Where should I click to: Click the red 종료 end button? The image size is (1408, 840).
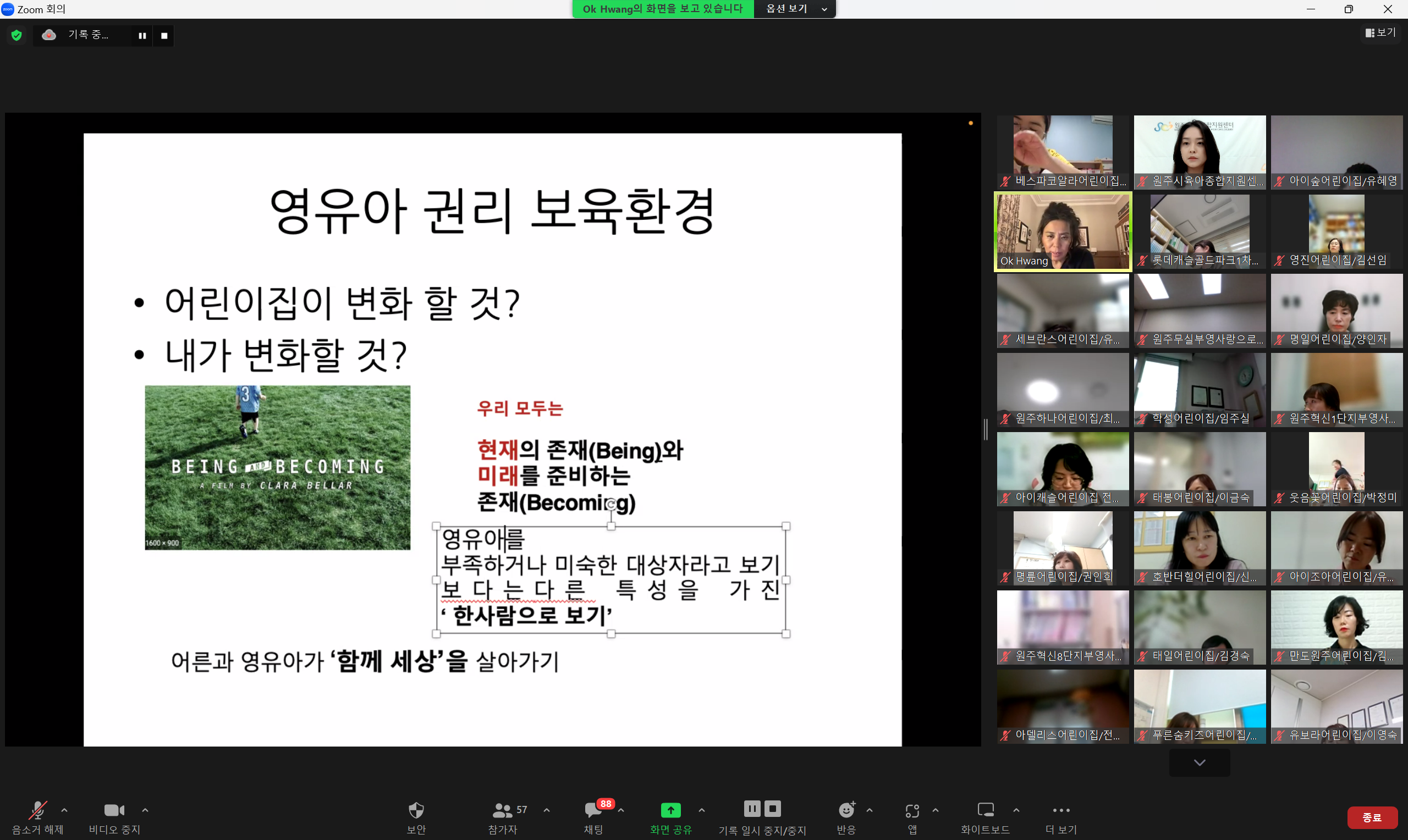[1372, 817]
